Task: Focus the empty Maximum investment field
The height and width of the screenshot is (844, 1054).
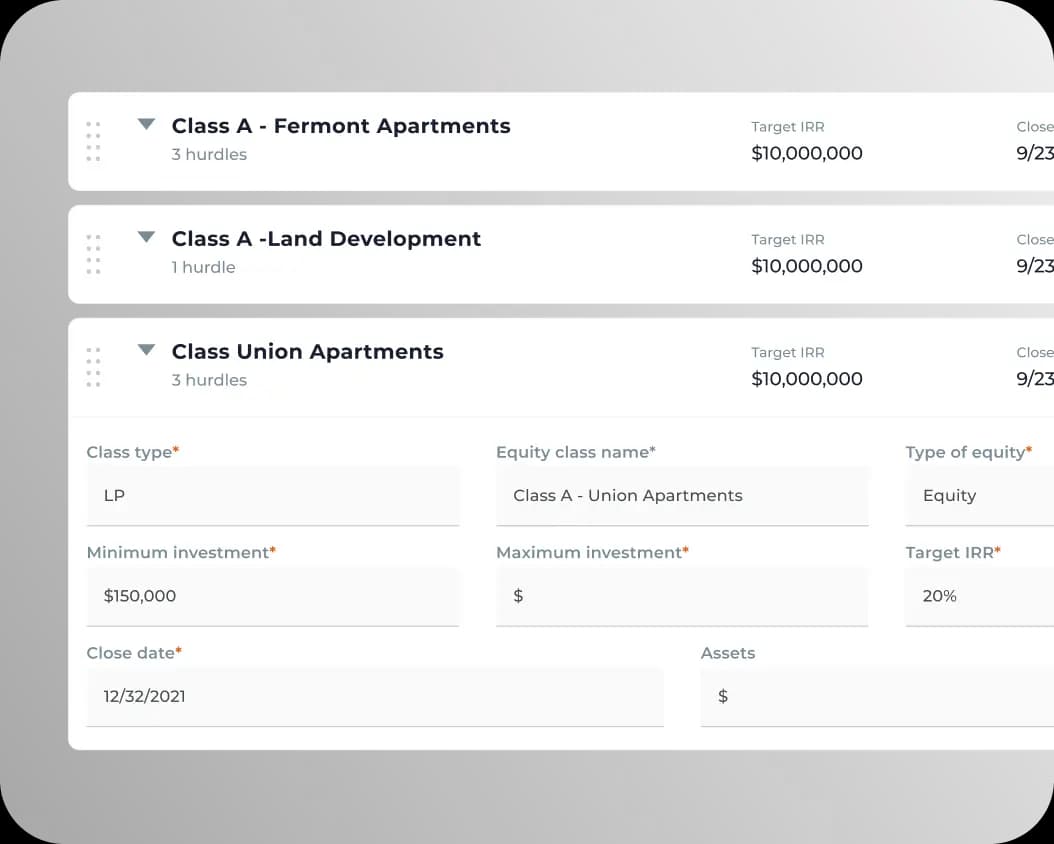Action: [682, 596]
